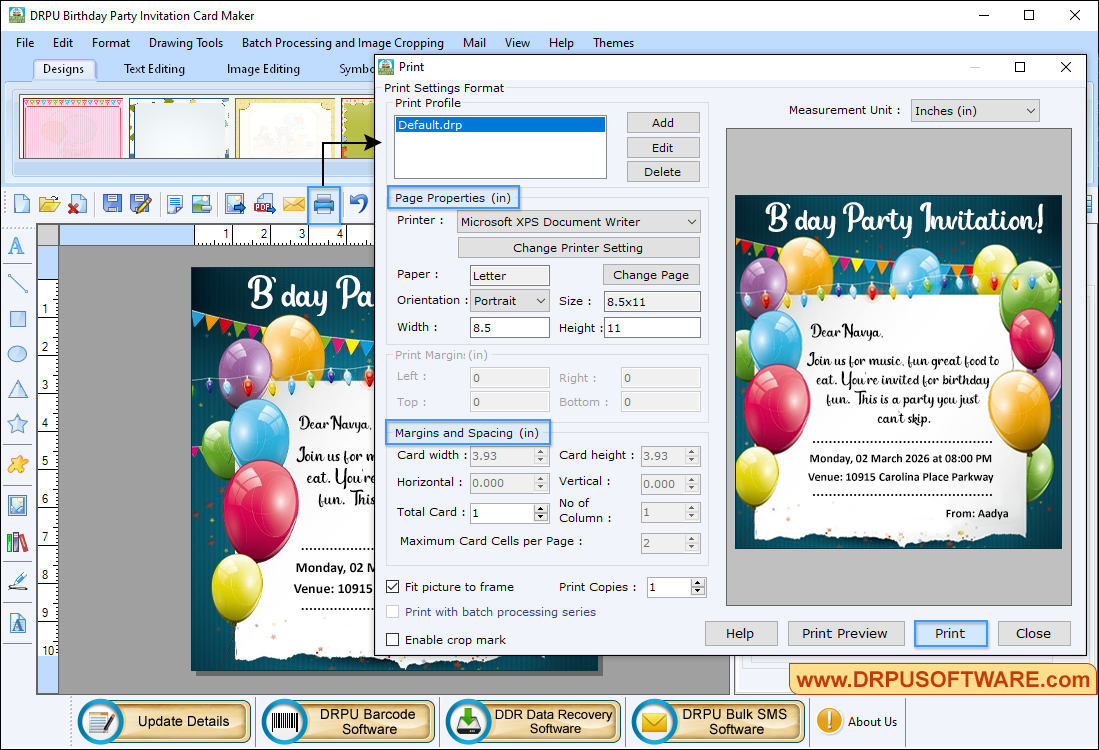Increase Print Copies using the stepper
This screenshot has height=750, width=1099.
pyautogui.click(x=697, y=583)
